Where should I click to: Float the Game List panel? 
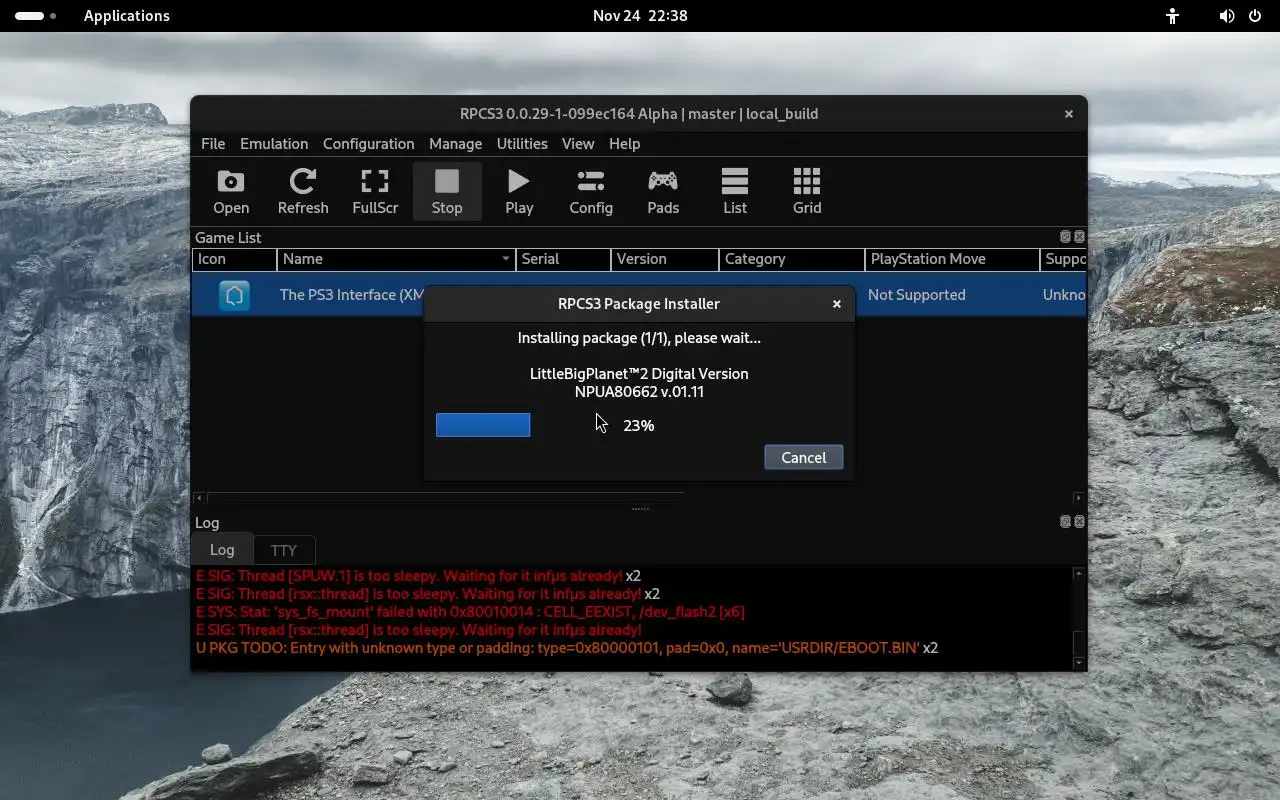point(1065,237)
